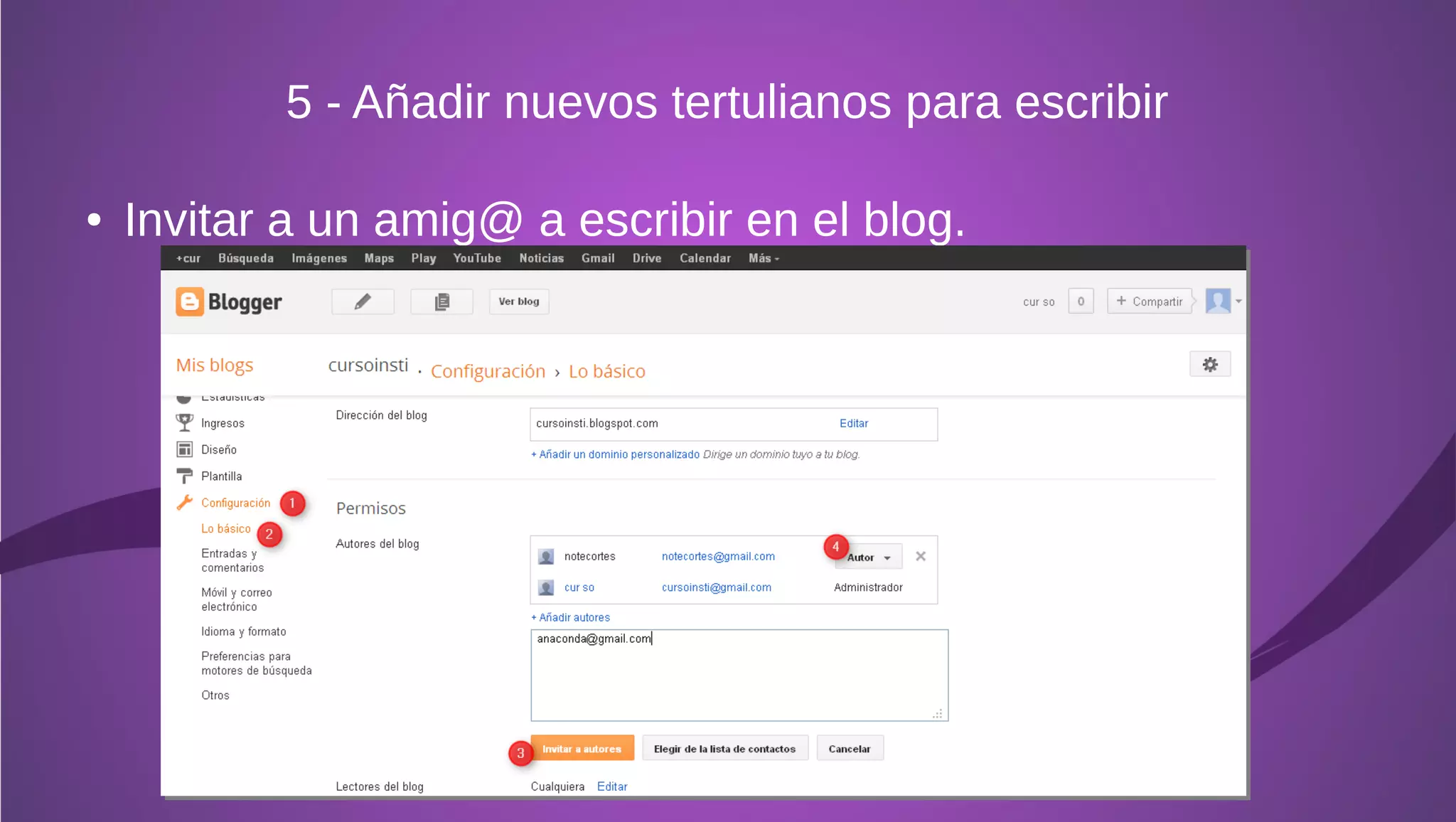
Task: Click the pencil new post button
Action: 363,301
